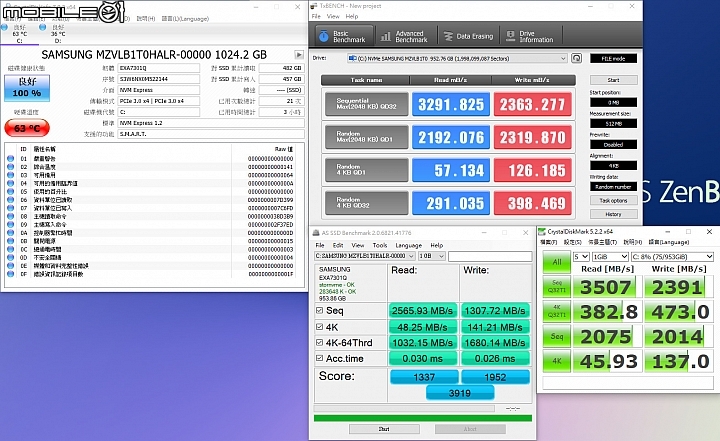
Task: Click the next-disk arrow beside SAMSUNG MZVLB1T0HALR
Action: coord(299,55)
